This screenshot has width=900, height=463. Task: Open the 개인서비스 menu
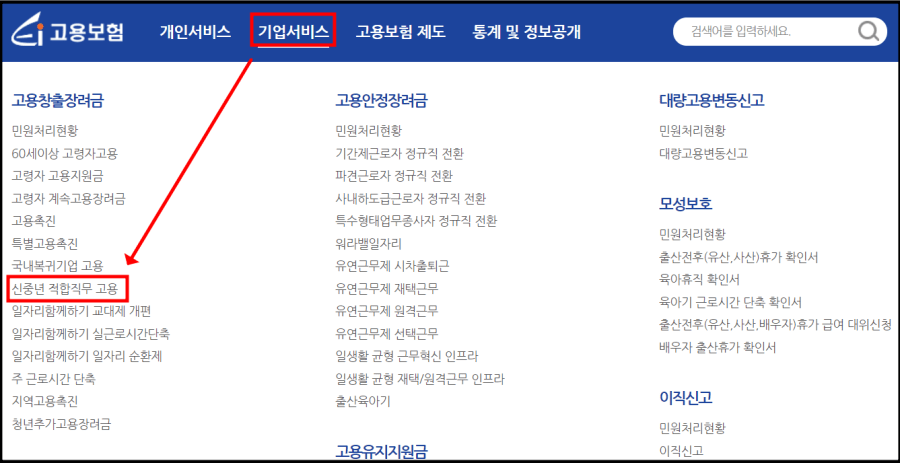[195, 32]
